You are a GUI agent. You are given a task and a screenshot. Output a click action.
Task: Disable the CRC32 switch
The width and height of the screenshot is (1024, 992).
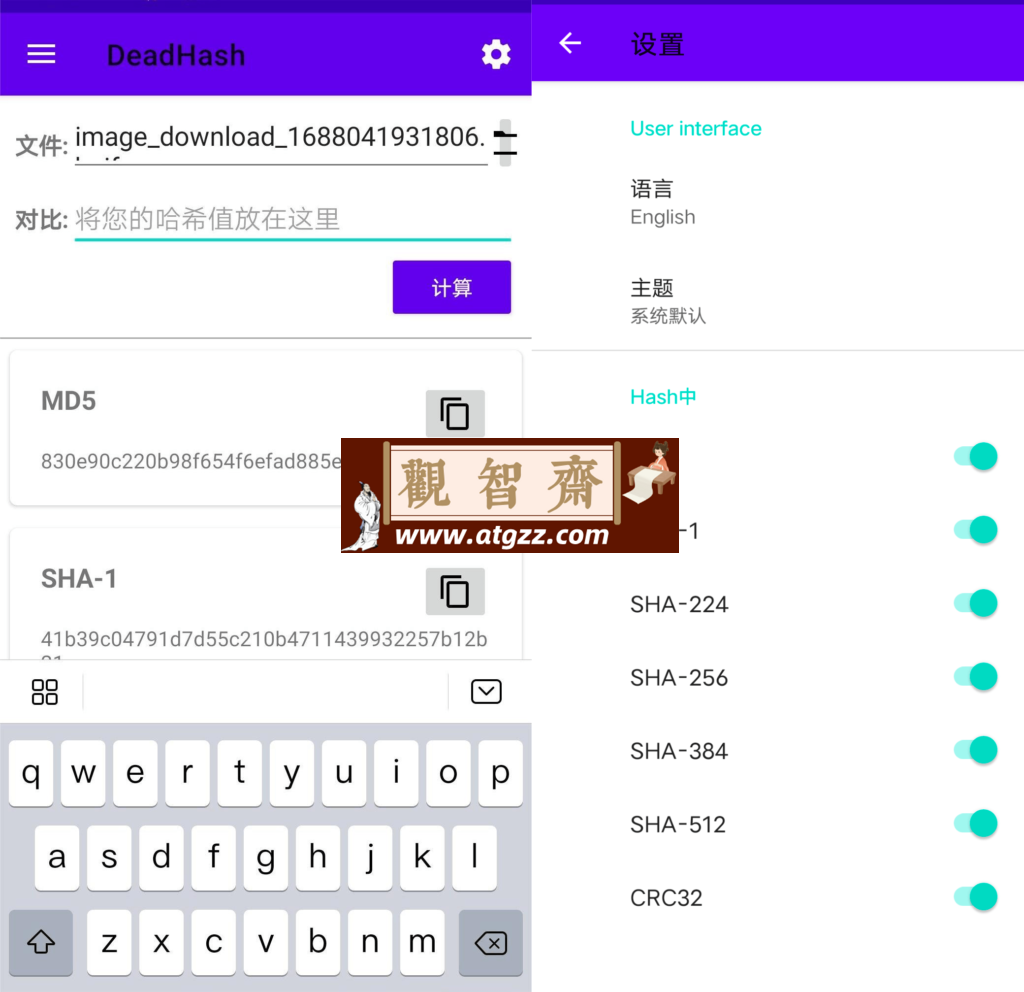(975, 897)
